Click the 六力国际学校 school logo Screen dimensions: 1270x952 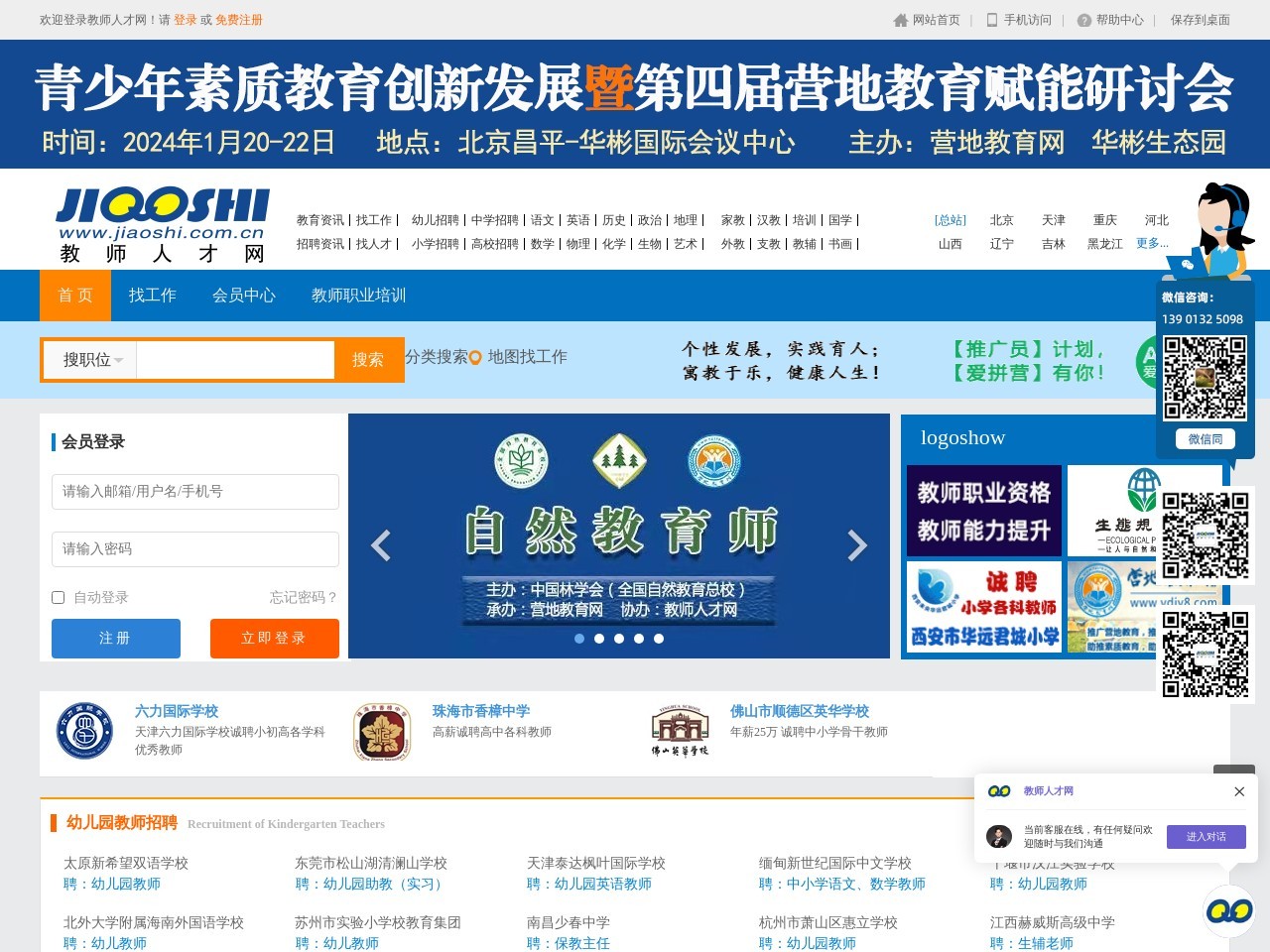[84, 732]
